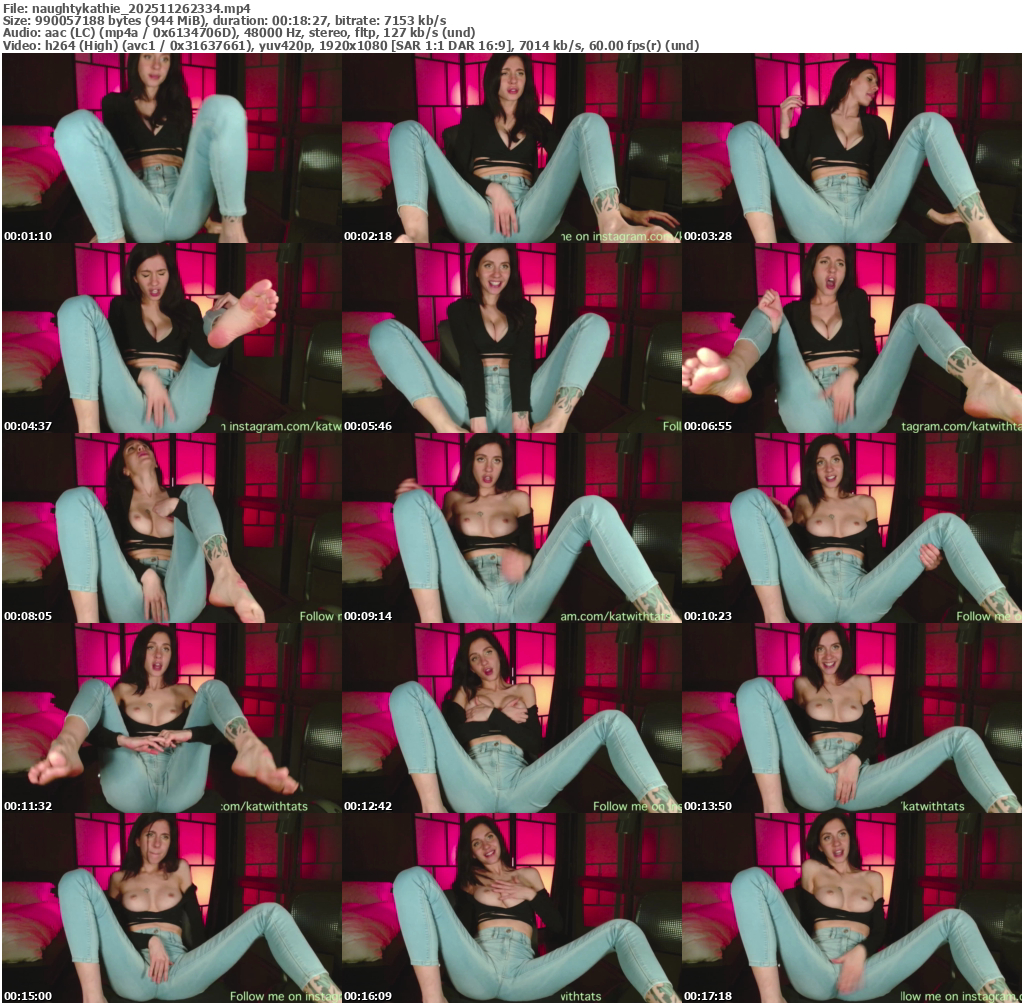1024x1003 pixels.
Task: Choose the 00:09:14 frame
Action: point(511,528)
